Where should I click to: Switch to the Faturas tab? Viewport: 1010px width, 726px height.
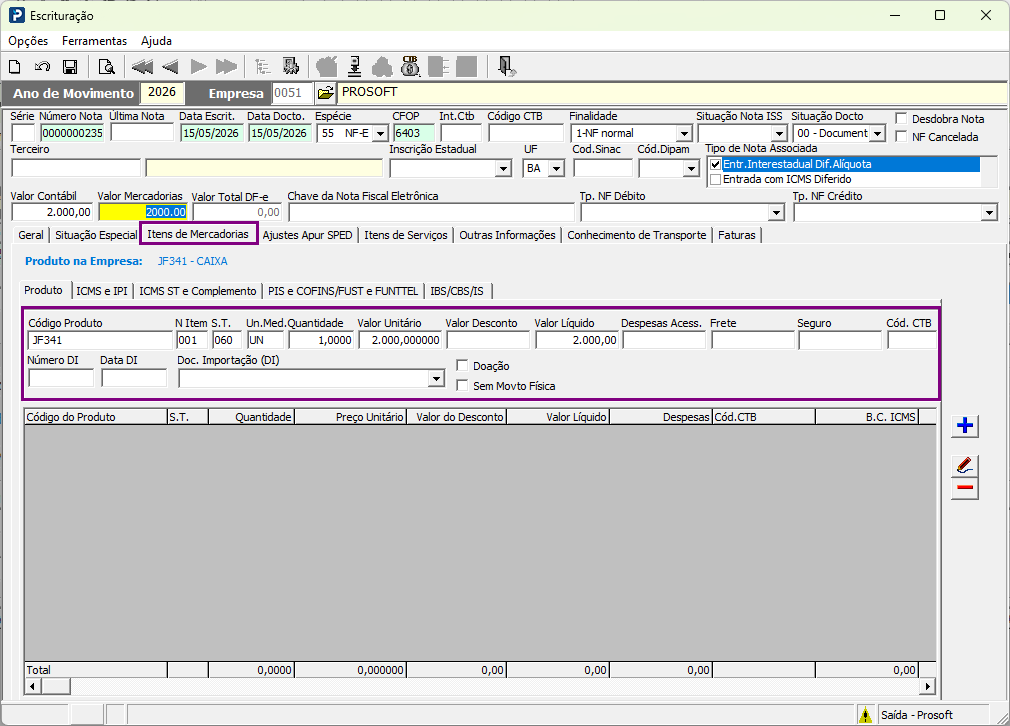pyautogui.click(x=736, y=235)
